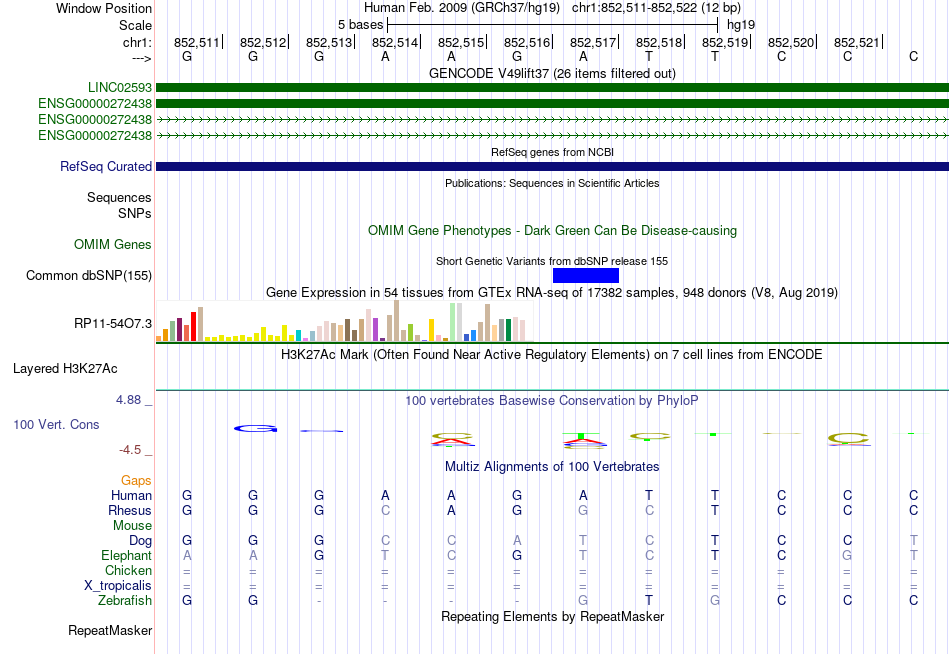
Task: Click the Mouse alignment row label
Action: (132, 526)
